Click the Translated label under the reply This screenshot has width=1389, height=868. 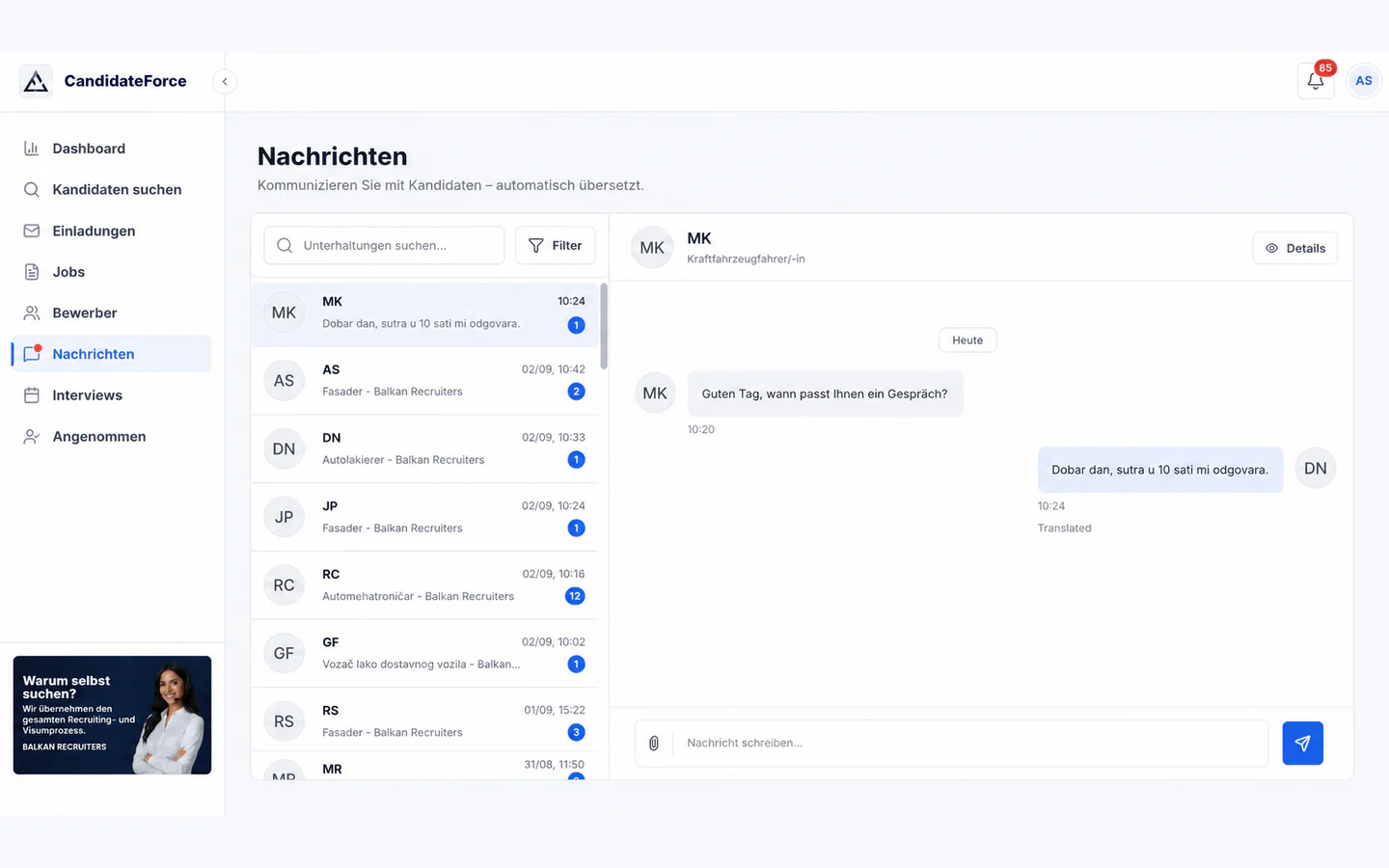pyautogui.click(x=1064, y=529)
